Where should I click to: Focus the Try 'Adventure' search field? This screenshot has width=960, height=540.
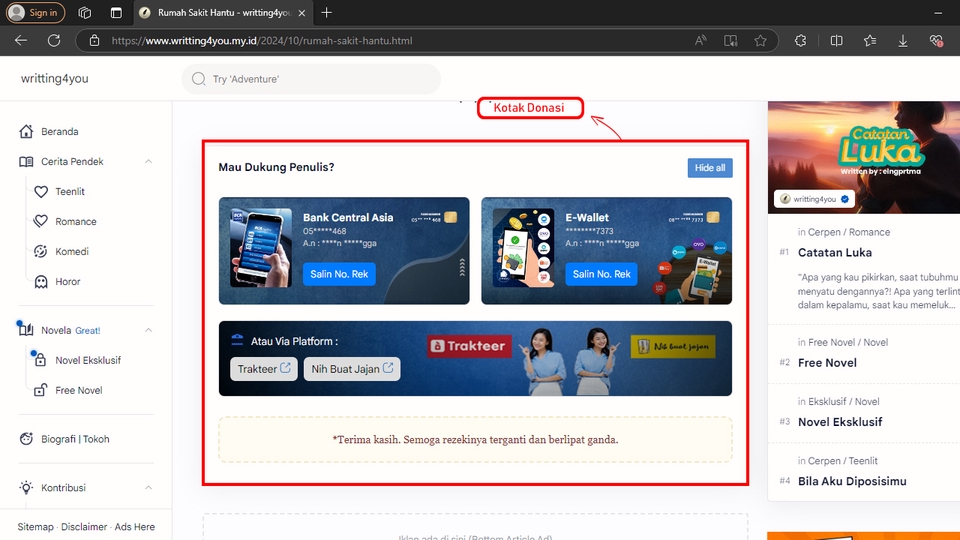311,79
